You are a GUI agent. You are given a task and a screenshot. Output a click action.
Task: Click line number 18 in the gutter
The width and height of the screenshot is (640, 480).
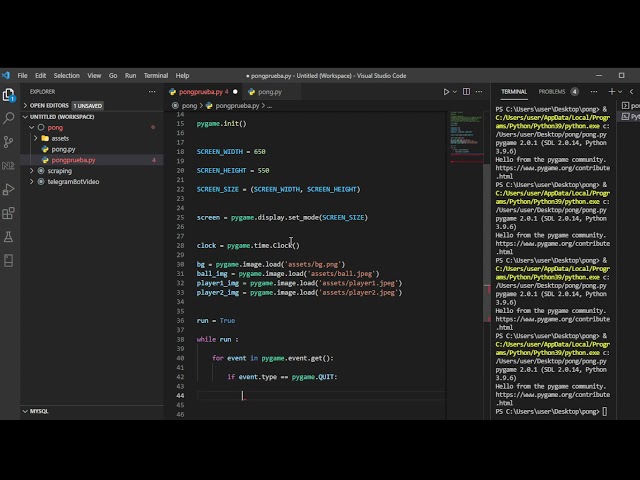pyautogui.click(x=180, y=151)
